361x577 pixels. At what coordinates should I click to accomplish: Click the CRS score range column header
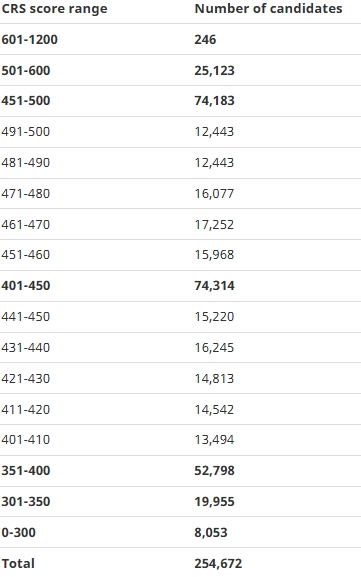pos(54,9)
